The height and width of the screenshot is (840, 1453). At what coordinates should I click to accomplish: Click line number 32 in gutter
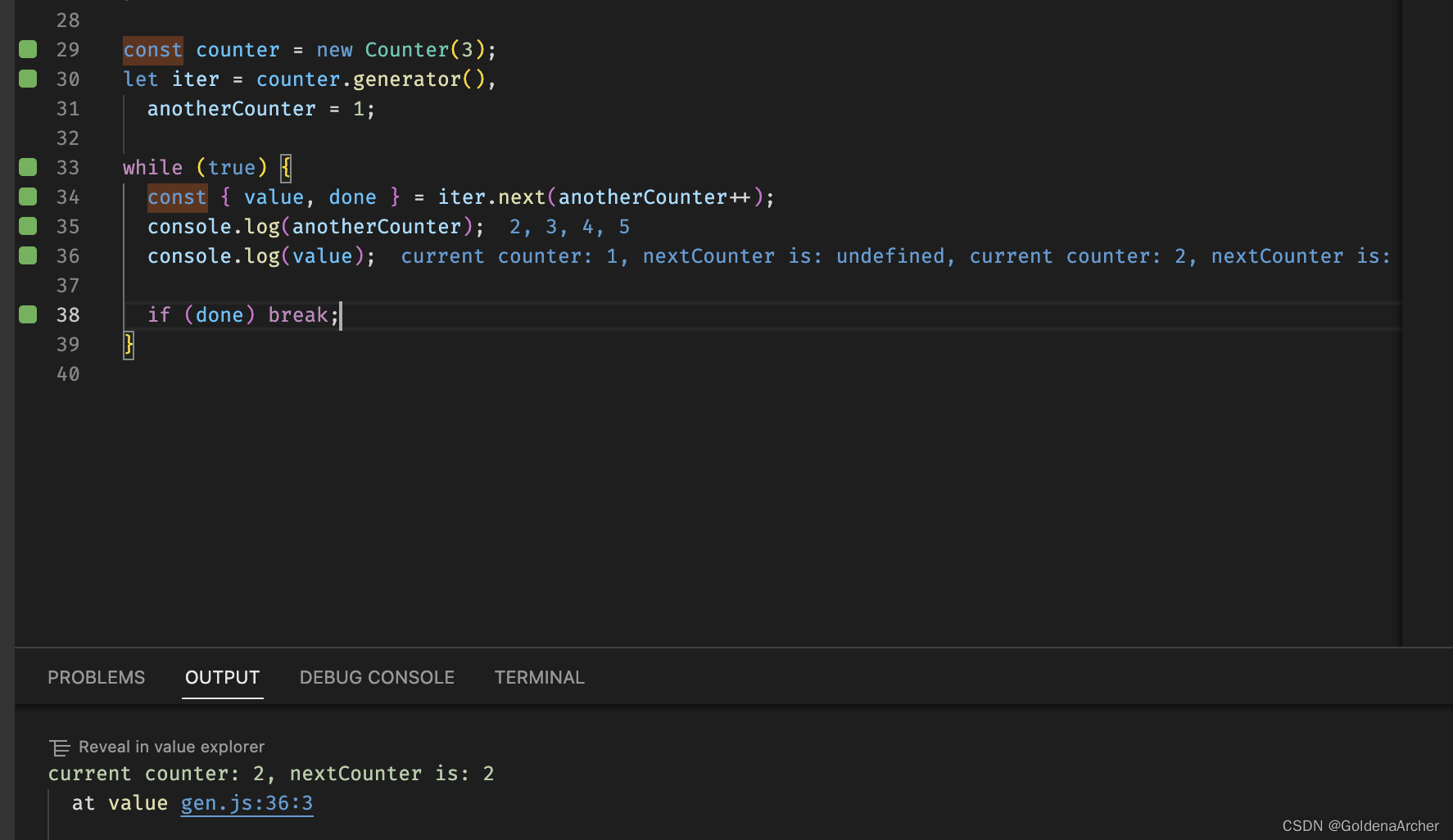point(68,138)
